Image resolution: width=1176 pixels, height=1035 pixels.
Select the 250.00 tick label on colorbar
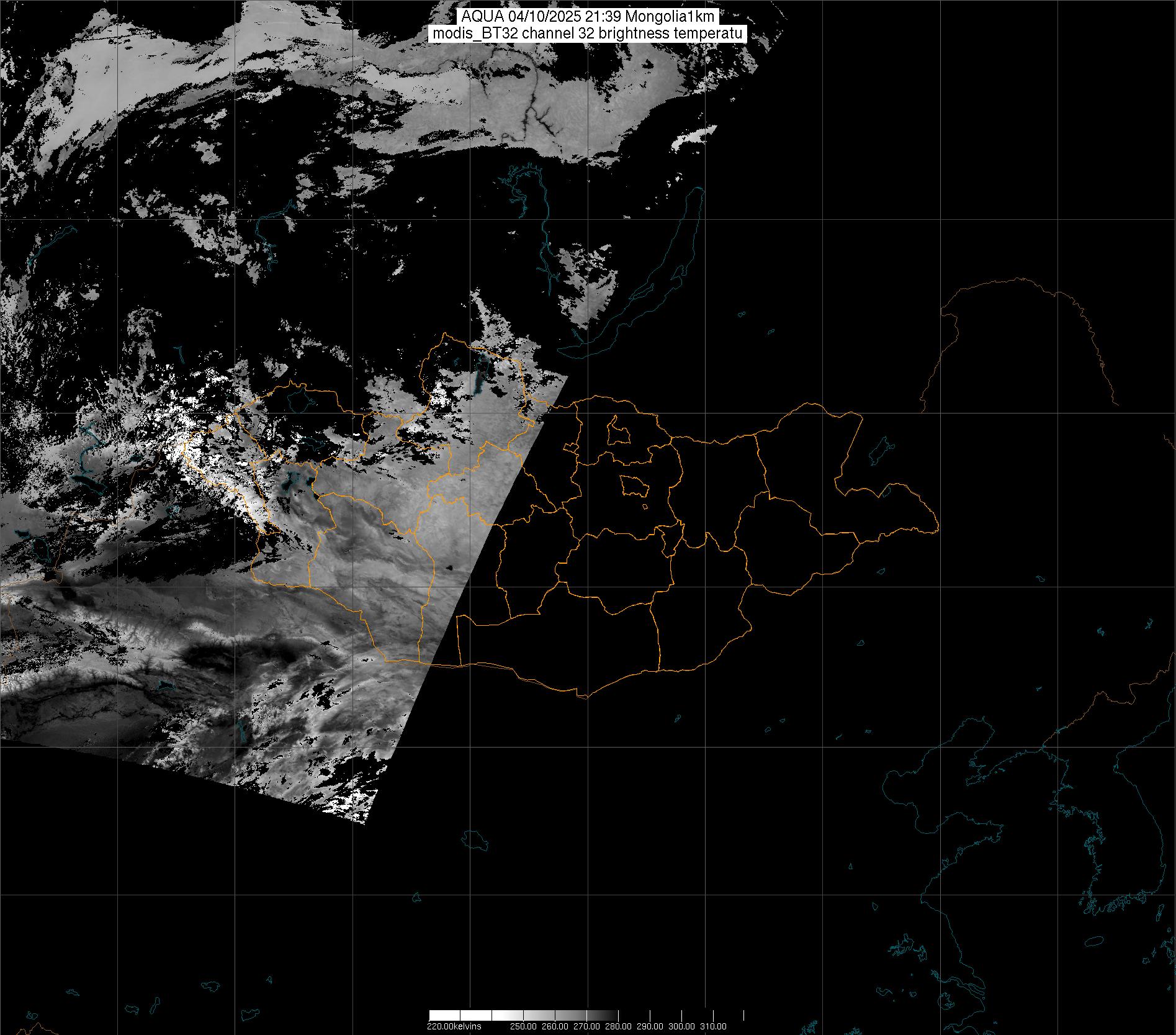click(523, 1026)
